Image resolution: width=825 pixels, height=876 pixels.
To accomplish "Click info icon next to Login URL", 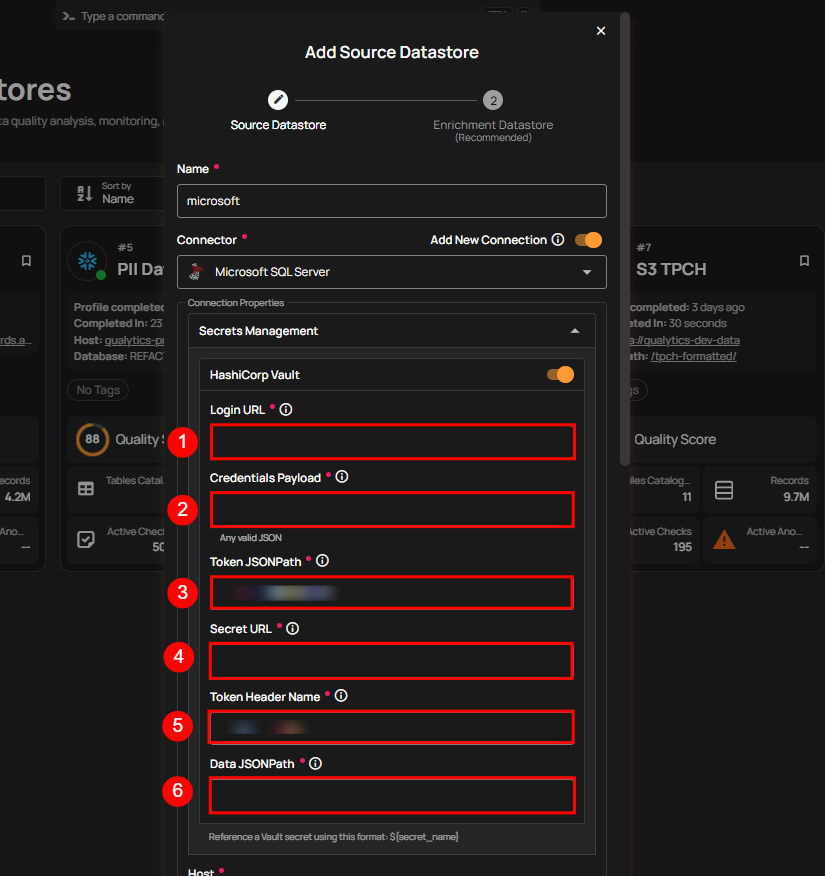I will (x=286, y=410).
